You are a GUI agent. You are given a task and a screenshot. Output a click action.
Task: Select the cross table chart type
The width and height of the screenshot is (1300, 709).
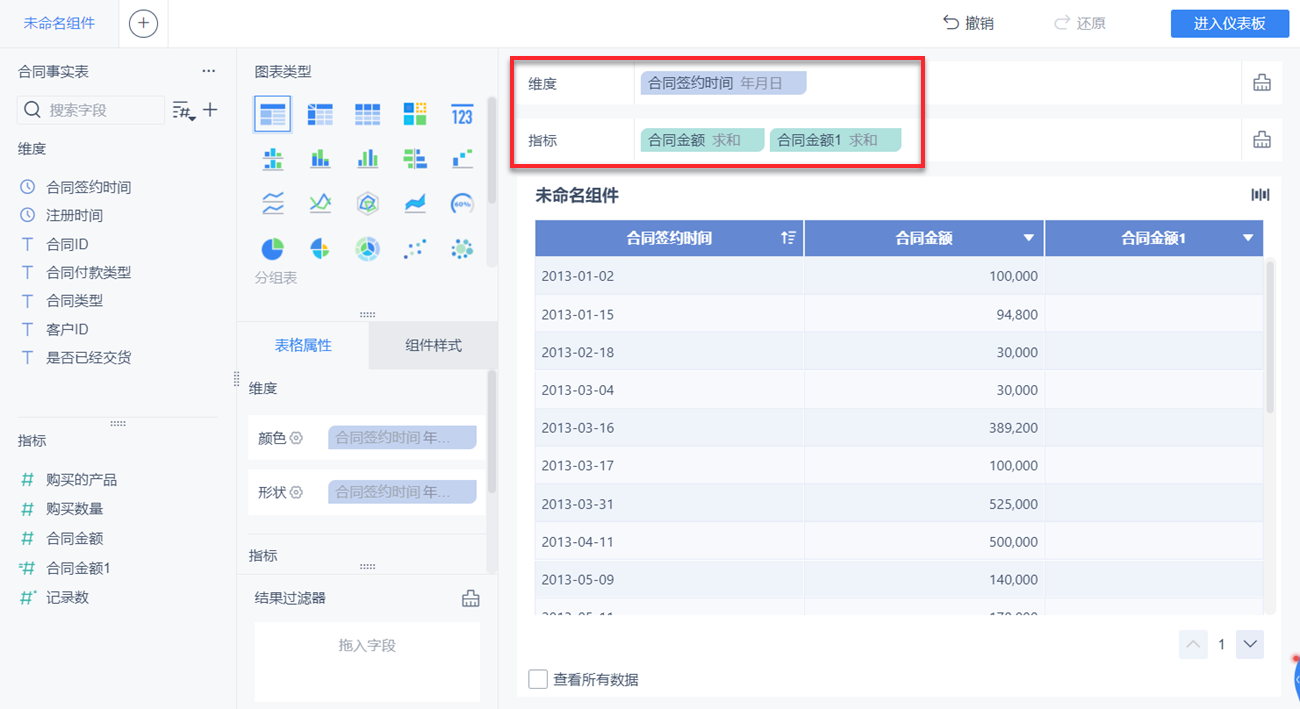coord(320,115)
